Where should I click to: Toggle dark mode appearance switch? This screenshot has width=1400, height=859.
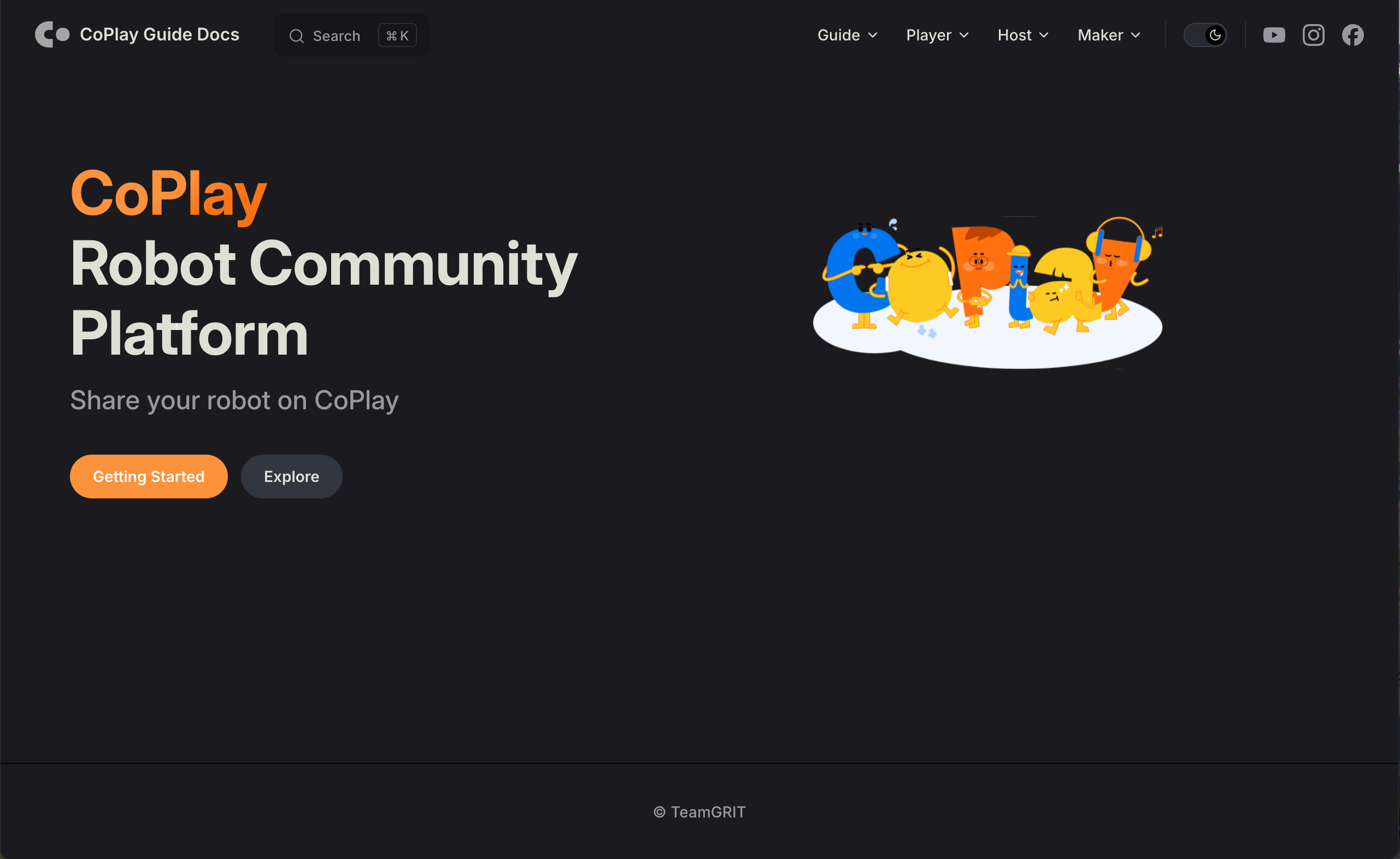1205,35
